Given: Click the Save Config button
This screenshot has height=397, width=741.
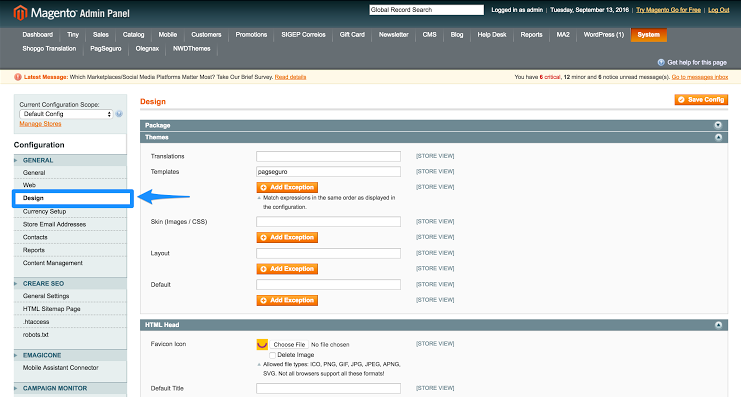Looking at the screenshot, I should pyautogui.click(x=701, y=100).
